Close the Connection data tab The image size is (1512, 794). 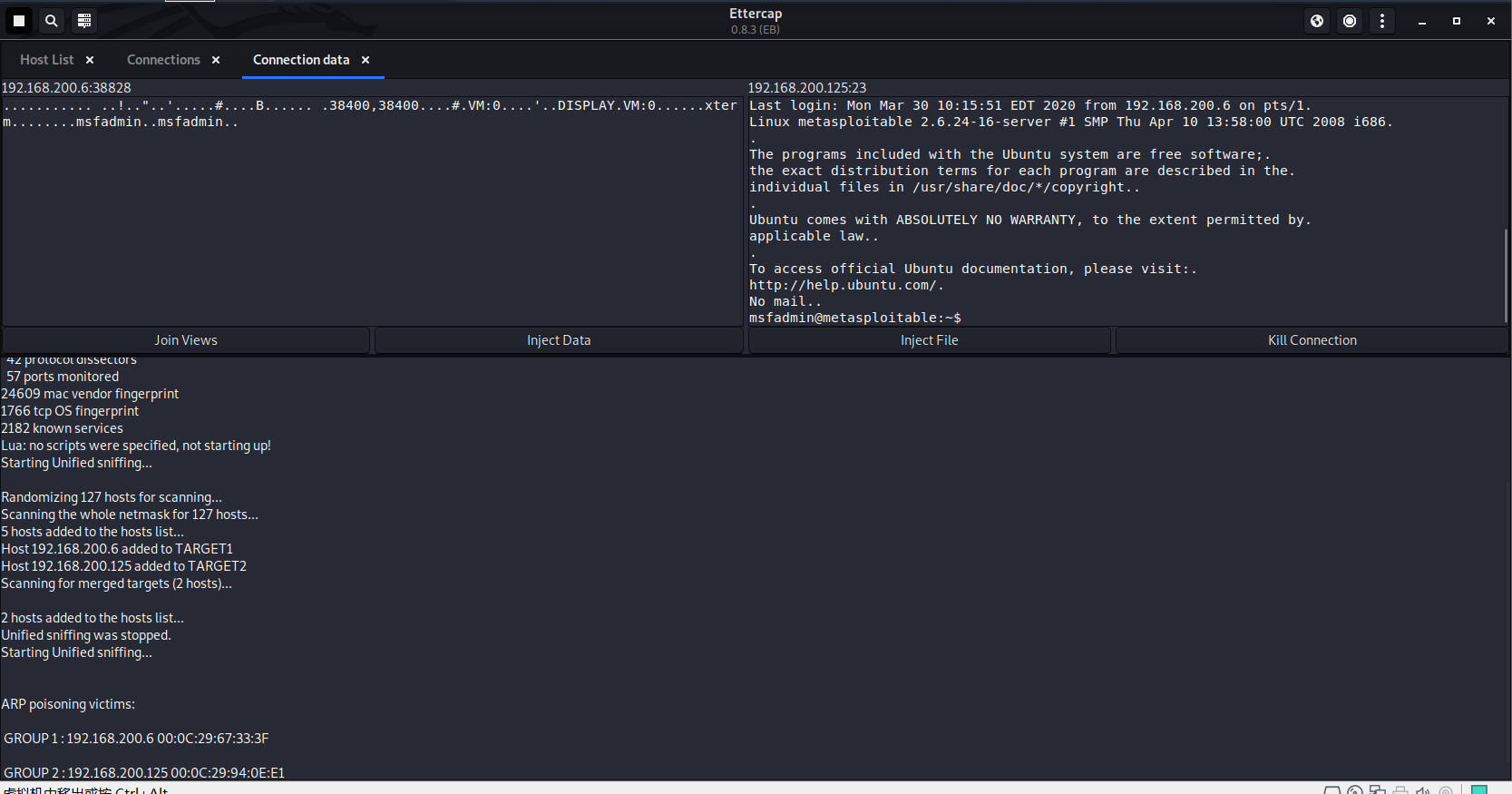click(x=366, y=60)
